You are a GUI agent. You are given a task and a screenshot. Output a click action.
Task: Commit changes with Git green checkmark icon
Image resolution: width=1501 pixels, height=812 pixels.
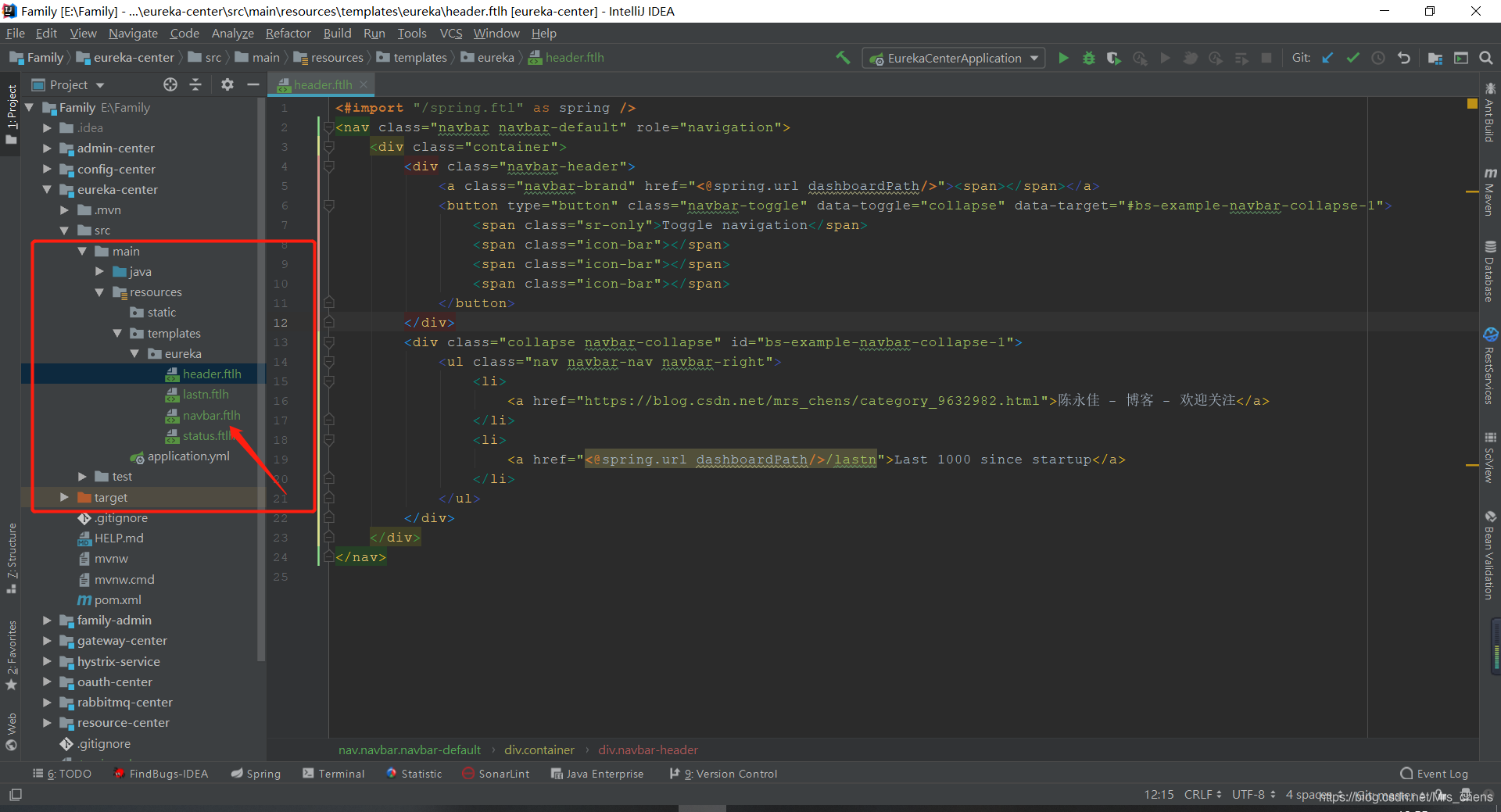(1352, 58)
